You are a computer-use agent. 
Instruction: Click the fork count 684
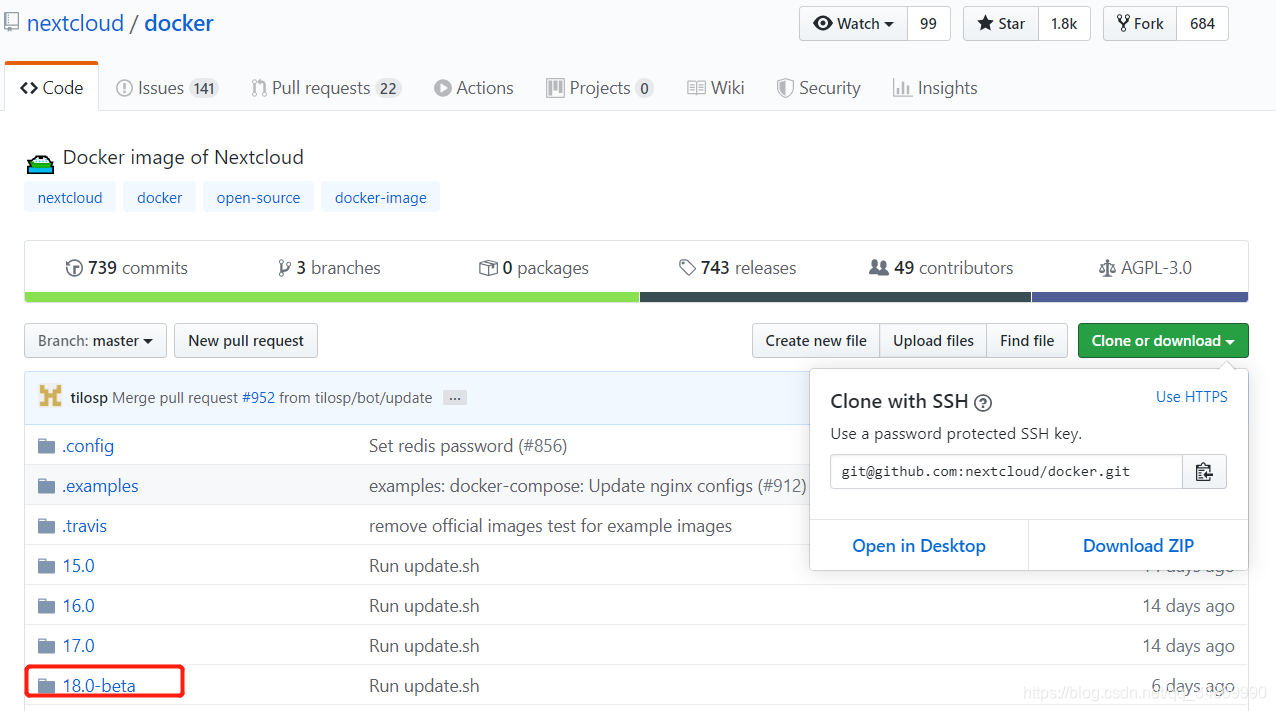click(x=1202, y=24)
